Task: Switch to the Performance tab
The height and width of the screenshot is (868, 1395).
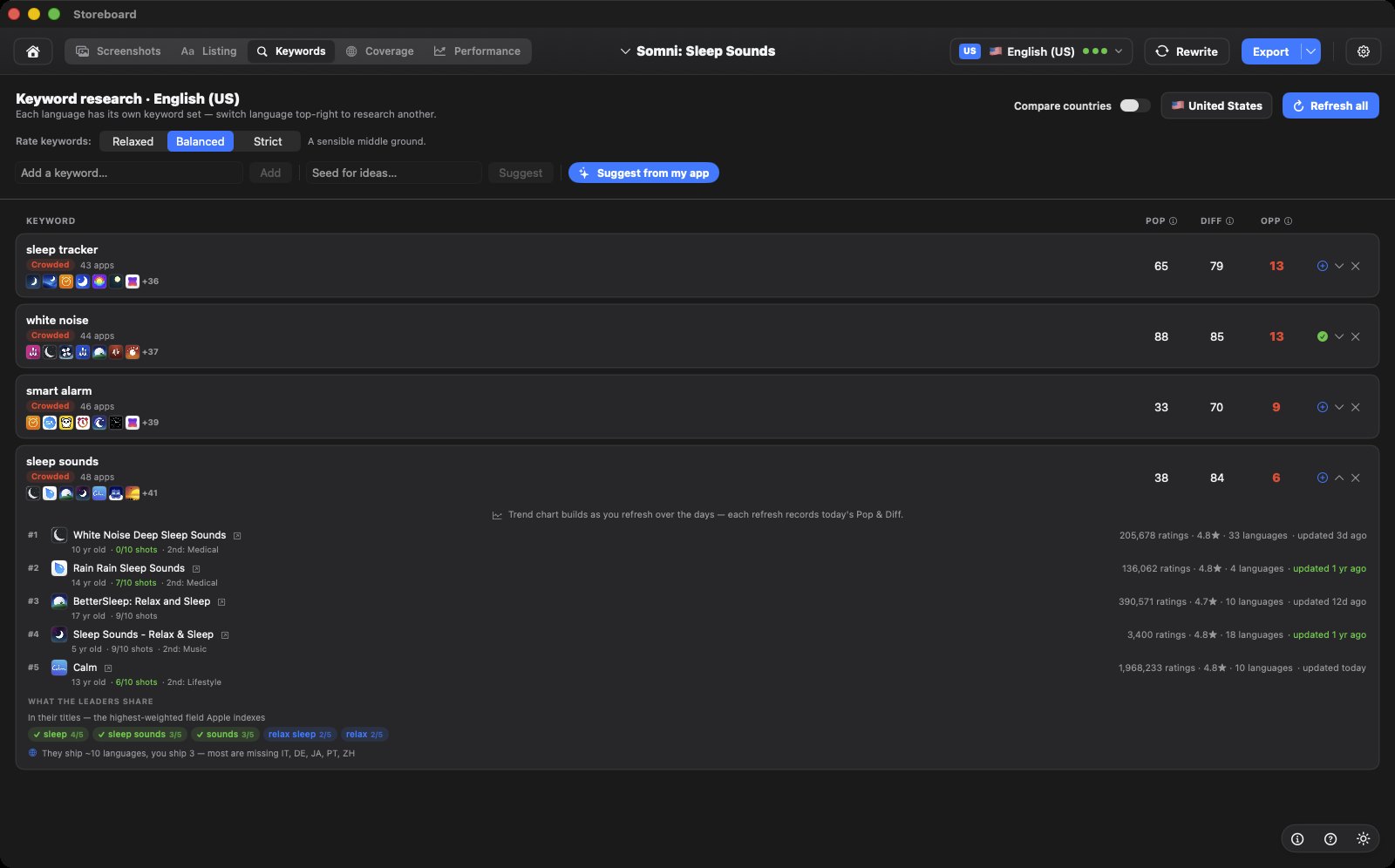Action: 477,51
